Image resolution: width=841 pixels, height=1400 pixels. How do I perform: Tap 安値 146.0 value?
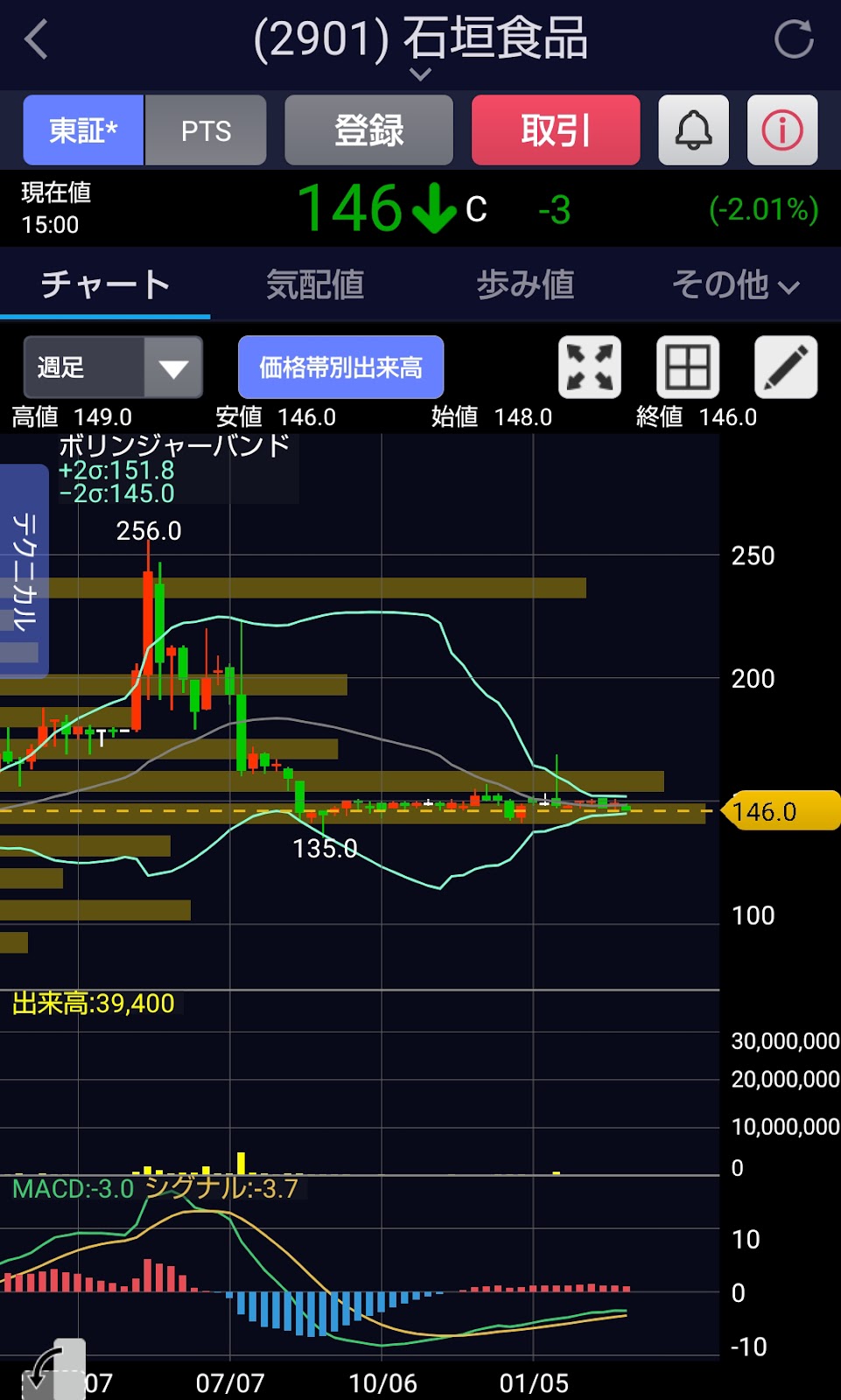pos(276,417)
